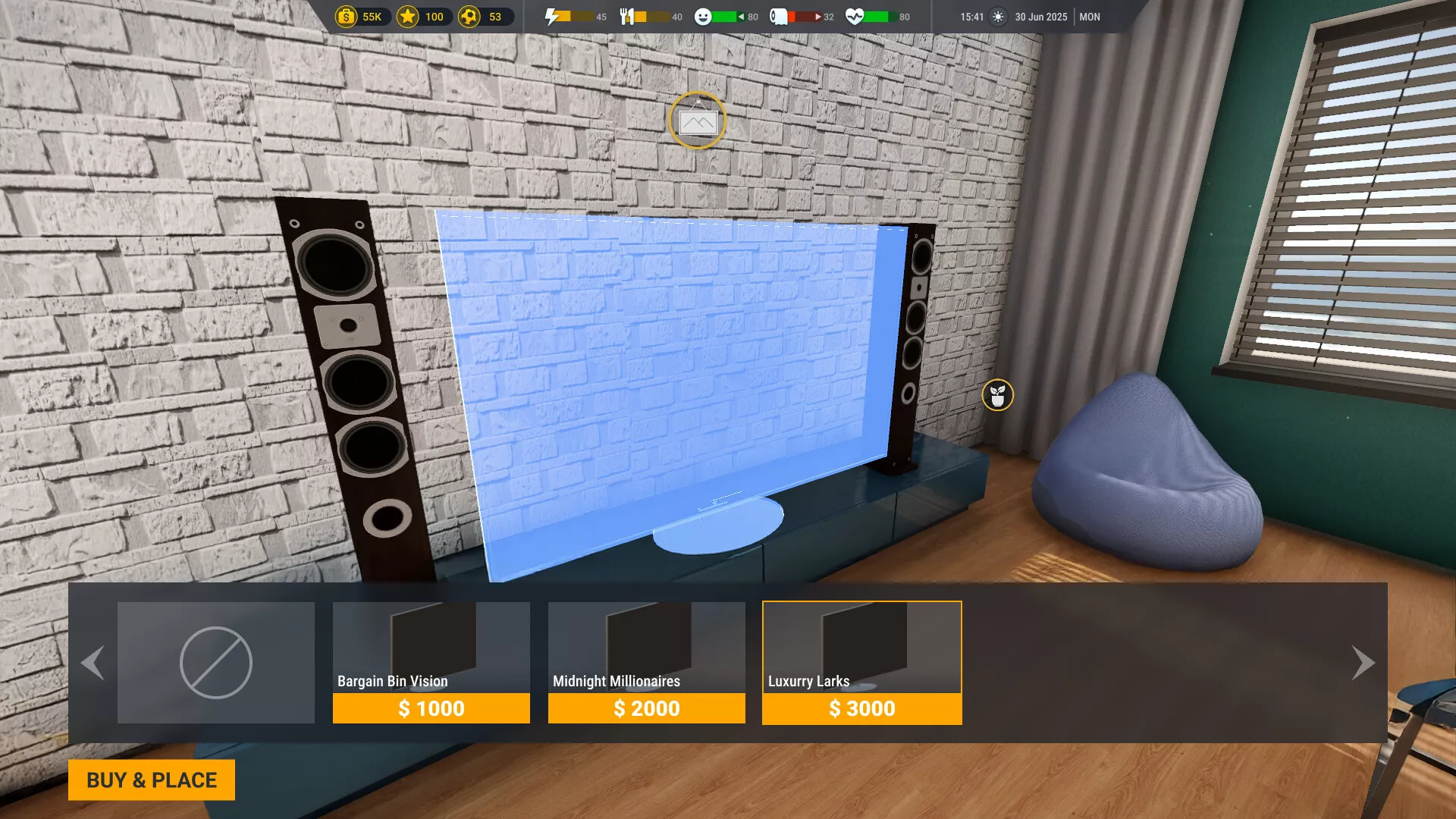This screenshot has width=1456, height=819.
Task: Click the star rating icon
Action: pyautogui.click(x=408, y=17)
